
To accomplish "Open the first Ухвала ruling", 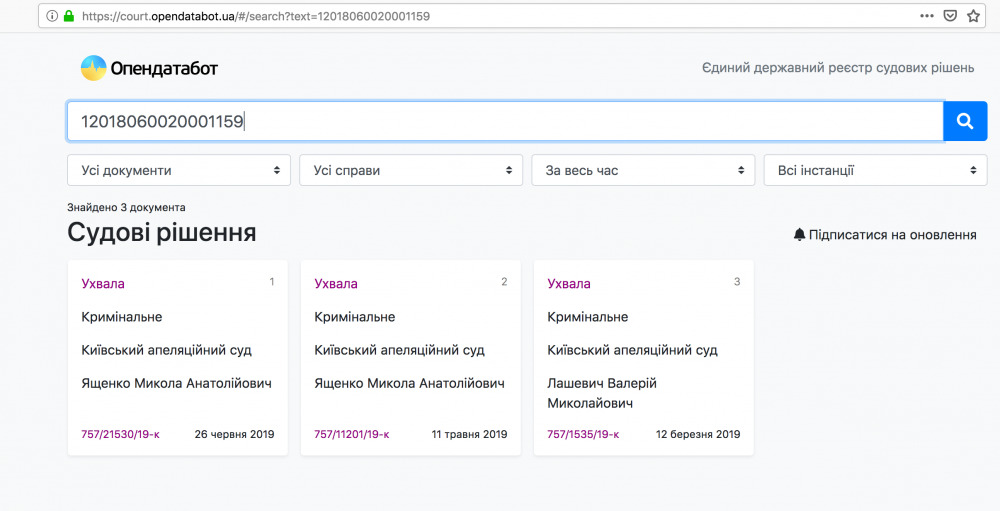I will [103, 284].
